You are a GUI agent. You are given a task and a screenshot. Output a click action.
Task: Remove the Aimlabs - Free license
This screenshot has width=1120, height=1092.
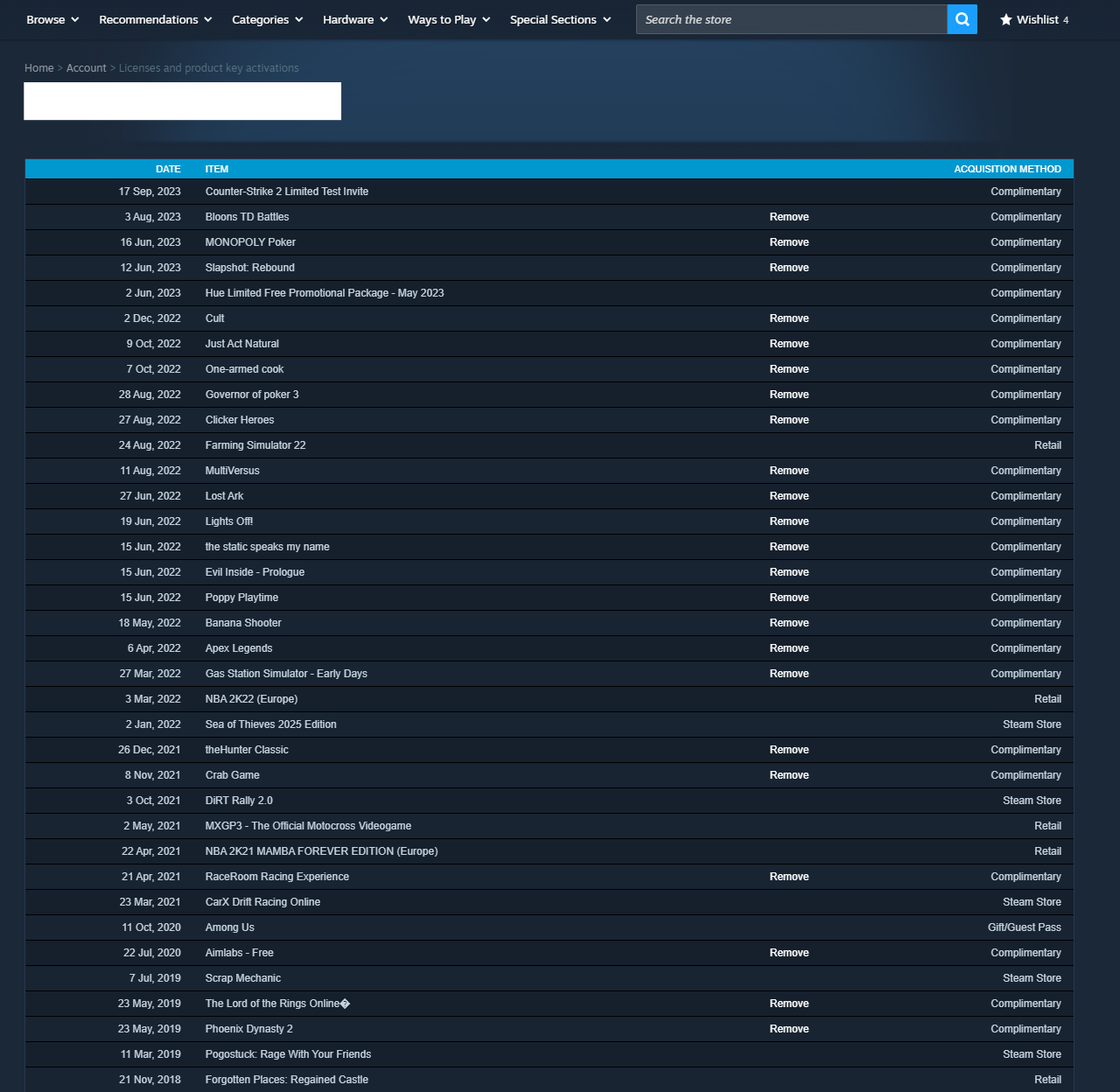(788, 952)
